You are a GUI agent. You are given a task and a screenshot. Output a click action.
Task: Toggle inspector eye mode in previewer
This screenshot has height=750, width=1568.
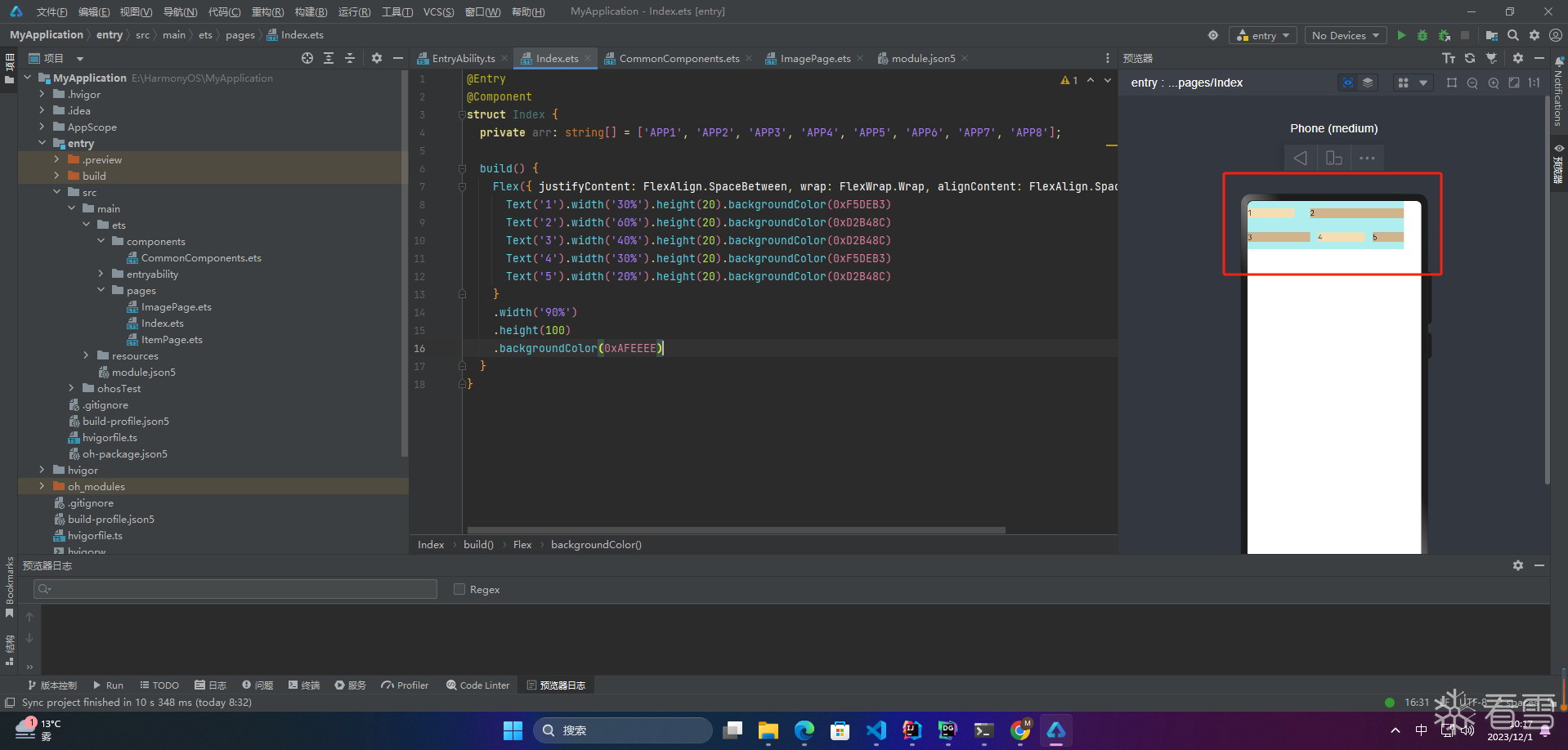(x=1348, y=83)
